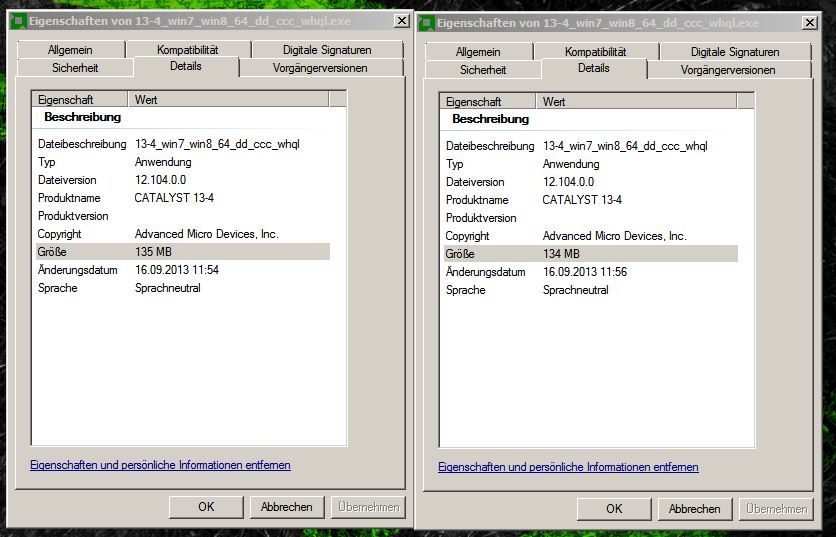Screen dimensions: 836x537
Task: Open Vorgängerversionen tab in left window
Action: [320, 68]
